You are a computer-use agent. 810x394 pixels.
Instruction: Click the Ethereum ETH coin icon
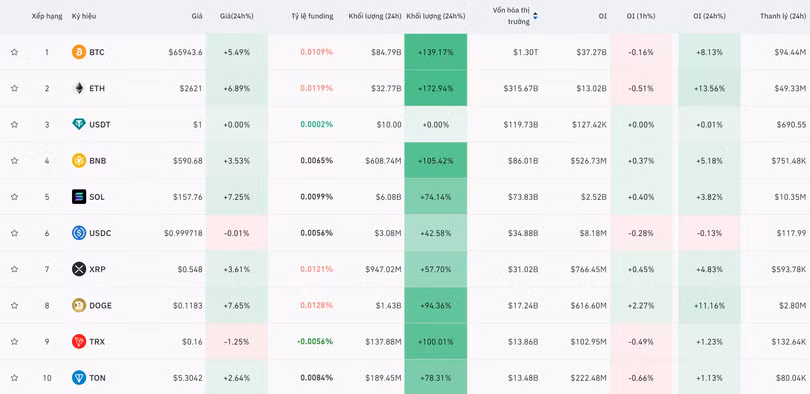(79, 88)
